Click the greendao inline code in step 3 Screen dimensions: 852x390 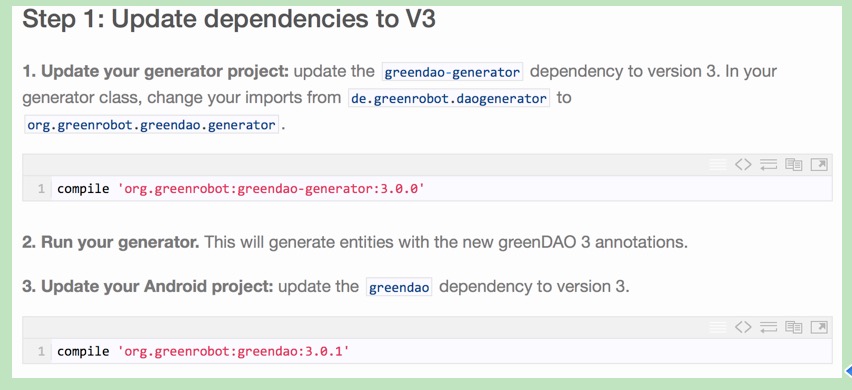click(x=399, y=287)
